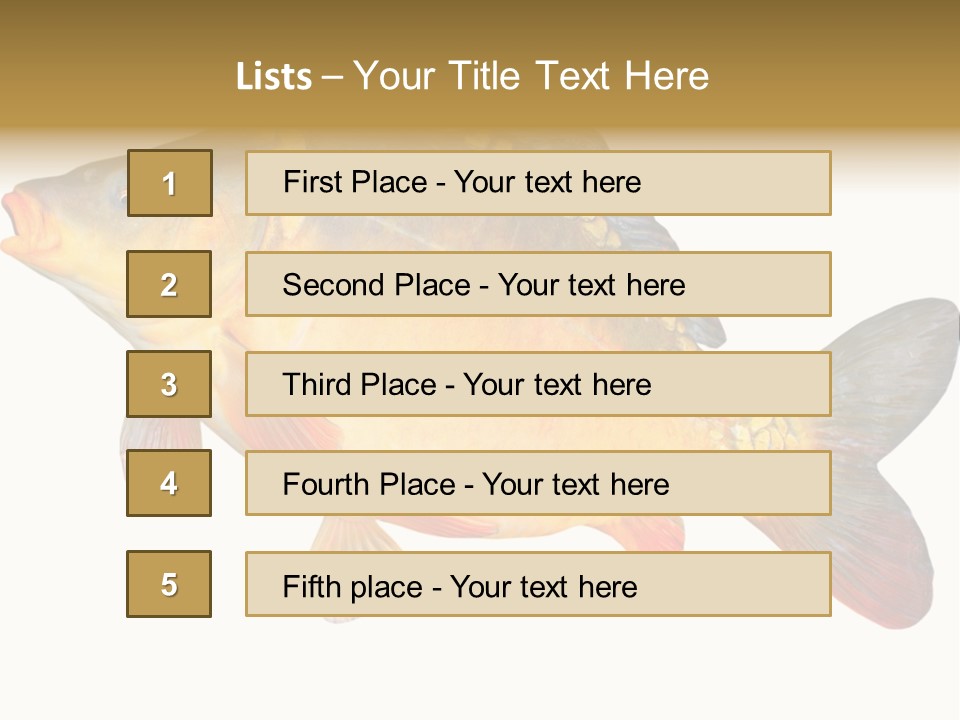This screenshot has width=960, height=720.
Task: Select the words Your Title Text Here
Action: [x=531, y=76]
